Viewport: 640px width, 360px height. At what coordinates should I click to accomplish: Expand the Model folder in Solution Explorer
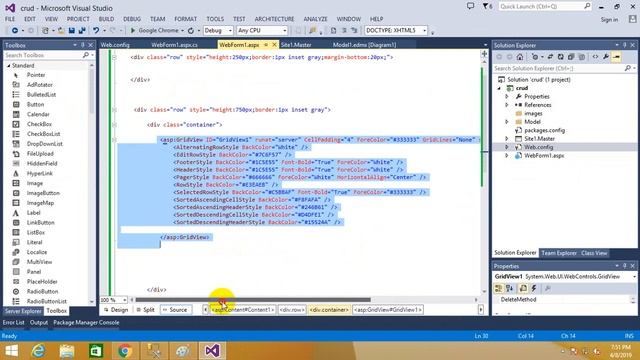507,122
